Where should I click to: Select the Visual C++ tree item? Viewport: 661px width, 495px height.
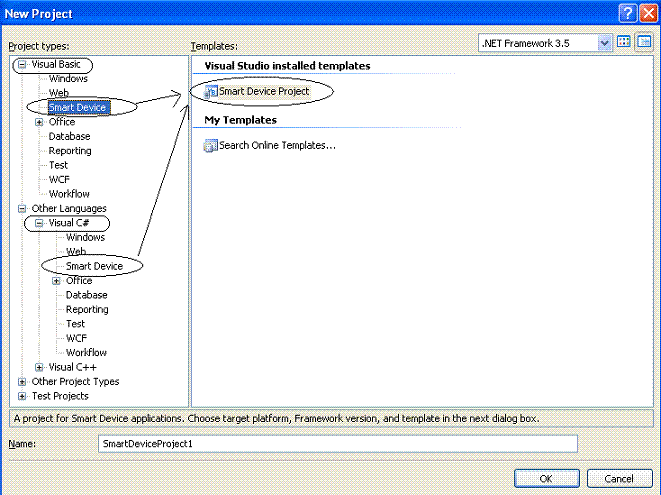click(73, 367)
